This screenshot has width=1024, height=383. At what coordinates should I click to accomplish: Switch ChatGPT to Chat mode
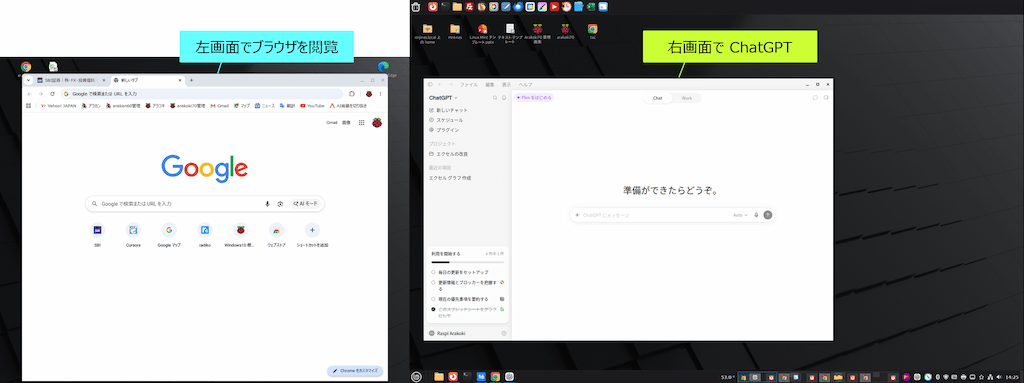pos(658,98)
